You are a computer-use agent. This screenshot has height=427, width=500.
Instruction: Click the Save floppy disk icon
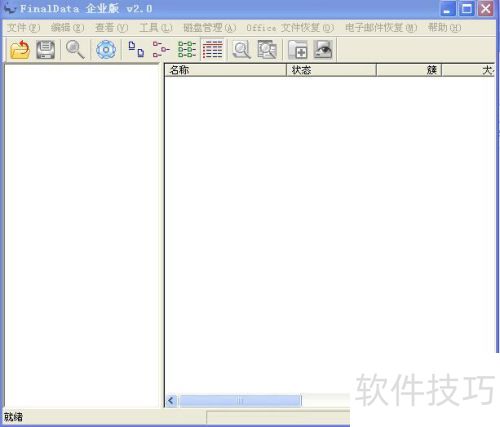(45, 50)
